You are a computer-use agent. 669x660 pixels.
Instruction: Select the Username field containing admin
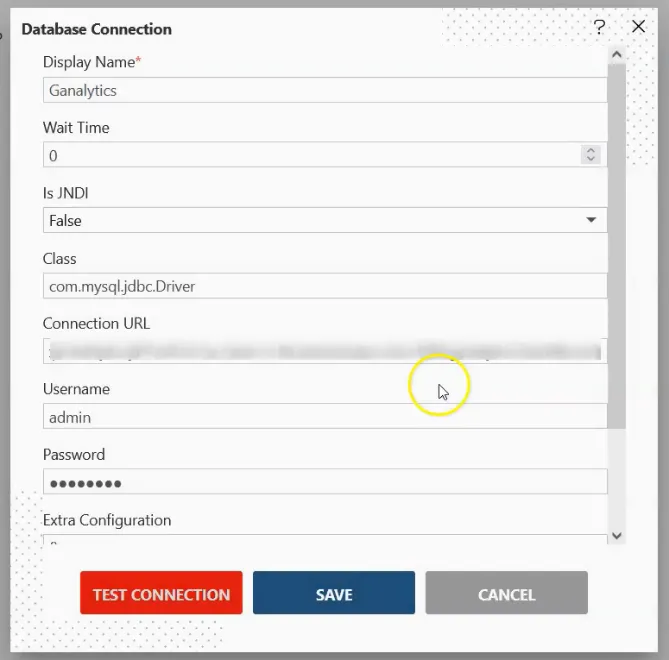[x=325, y=416]
